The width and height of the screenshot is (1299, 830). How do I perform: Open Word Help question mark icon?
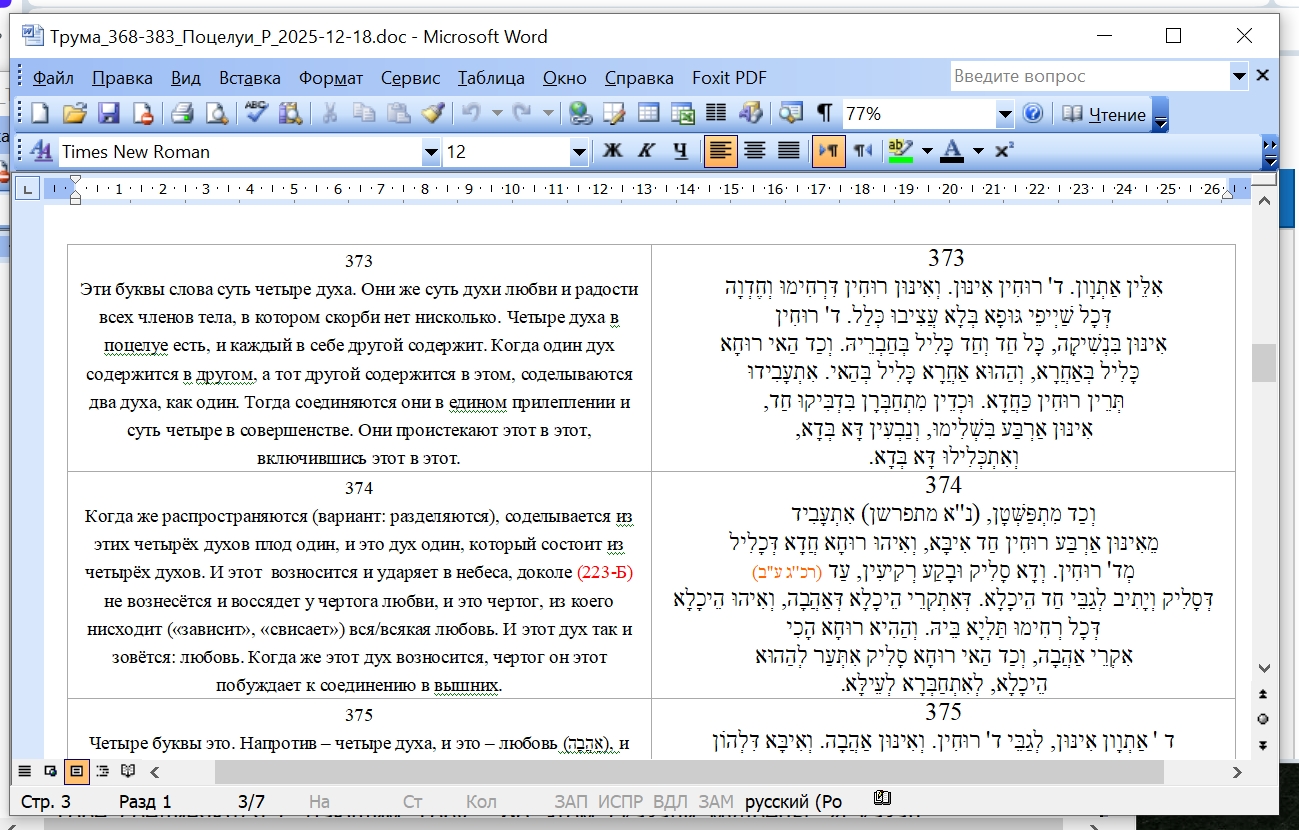tap(1033, 114)
